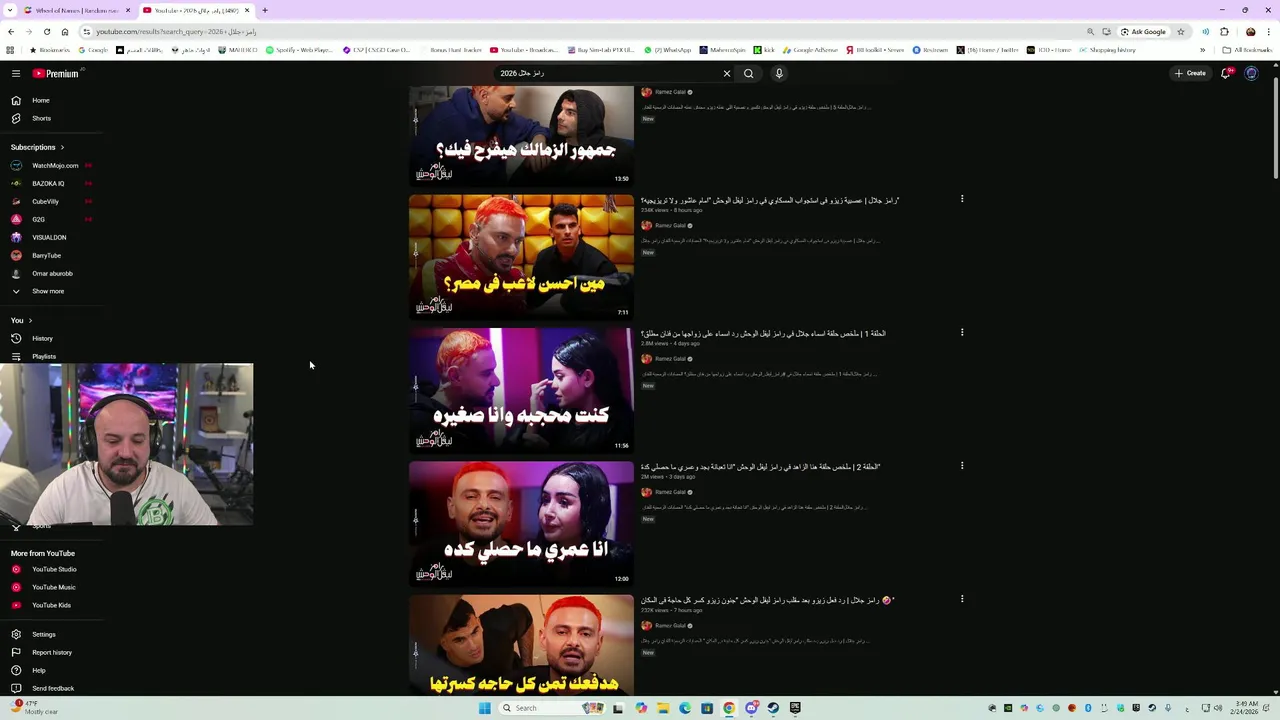Open options for bottom partially shown video

tap(962, 599)
